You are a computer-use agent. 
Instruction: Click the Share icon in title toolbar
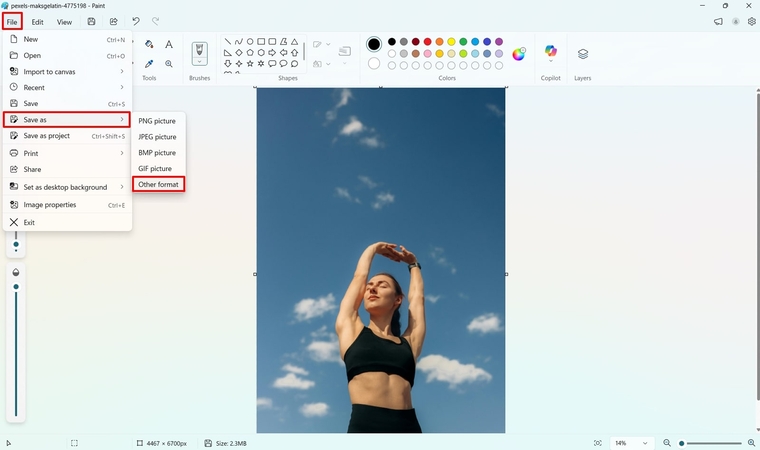[113, 21]
